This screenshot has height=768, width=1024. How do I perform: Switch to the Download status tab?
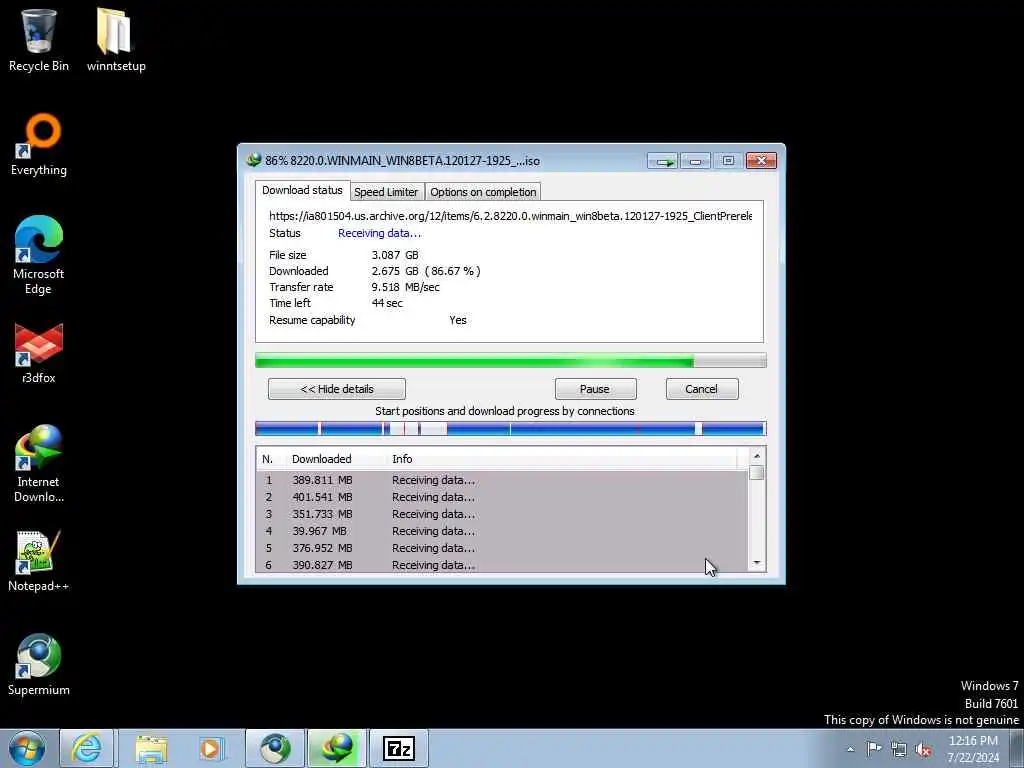point(302,190)
